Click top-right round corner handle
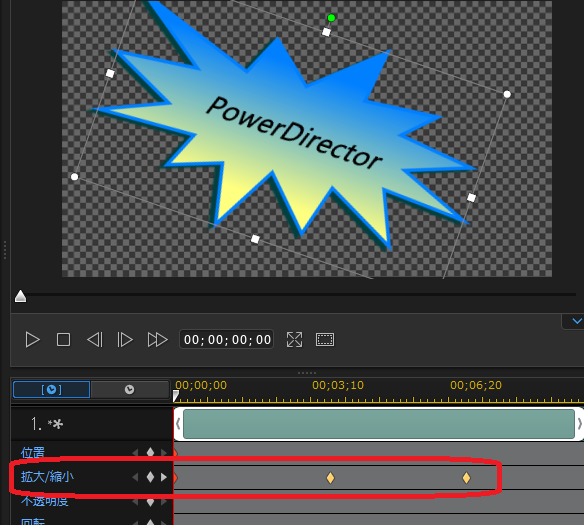 point(507,94)
